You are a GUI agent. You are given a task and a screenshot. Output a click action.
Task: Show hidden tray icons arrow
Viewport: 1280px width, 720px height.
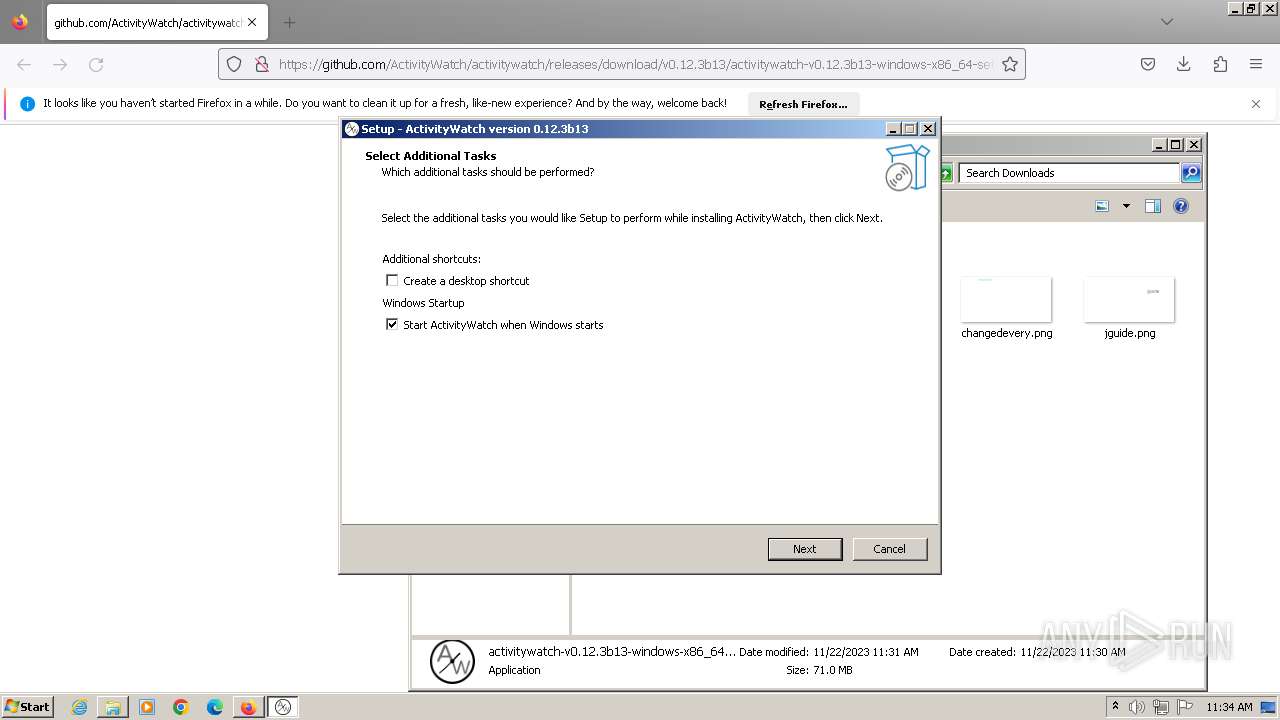(x=1115, y=706)
